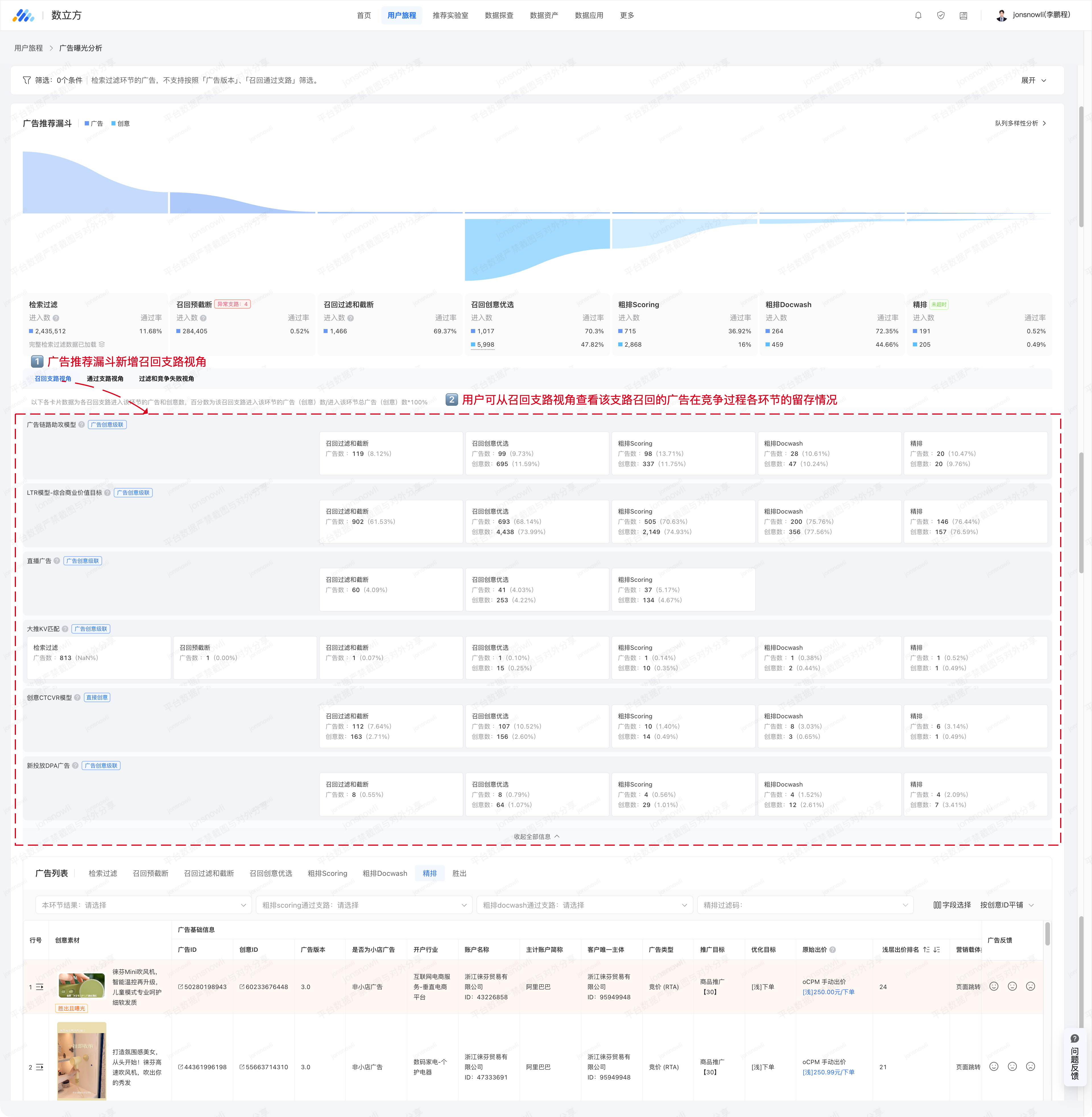Open external link icon for 广告ID 50280198943
The width and height of the screenshot is (1092, 1117).
click(x=181, y=987)
